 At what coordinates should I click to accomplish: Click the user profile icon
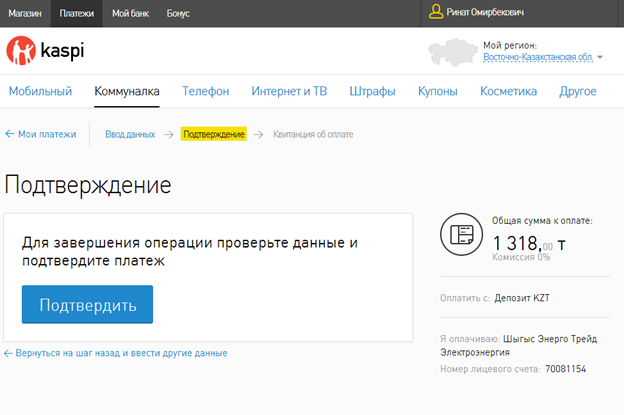click(x=436, y=12)
